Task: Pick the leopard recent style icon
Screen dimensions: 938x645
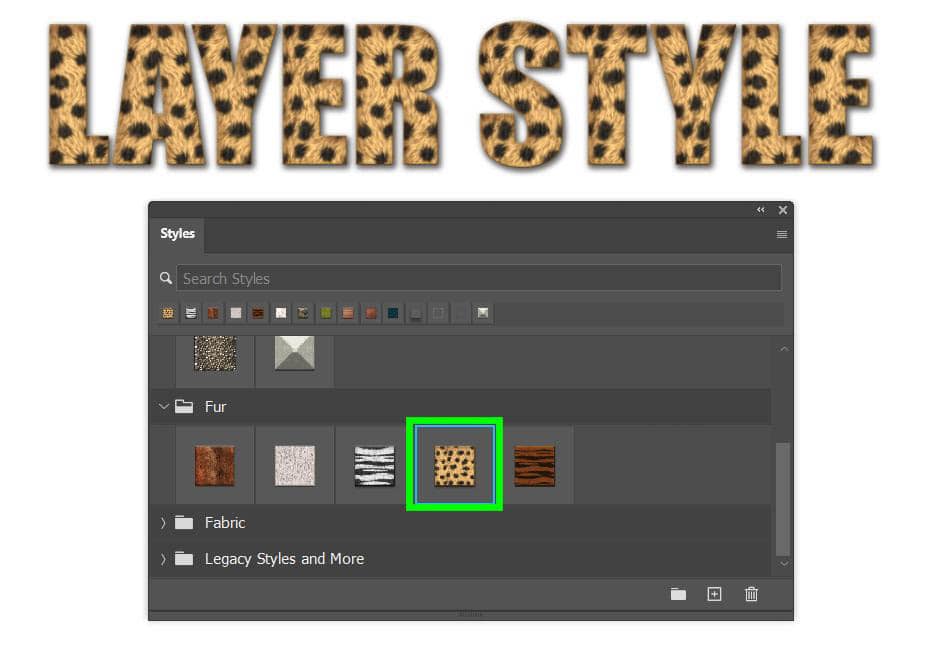Action: click(168, 313)
